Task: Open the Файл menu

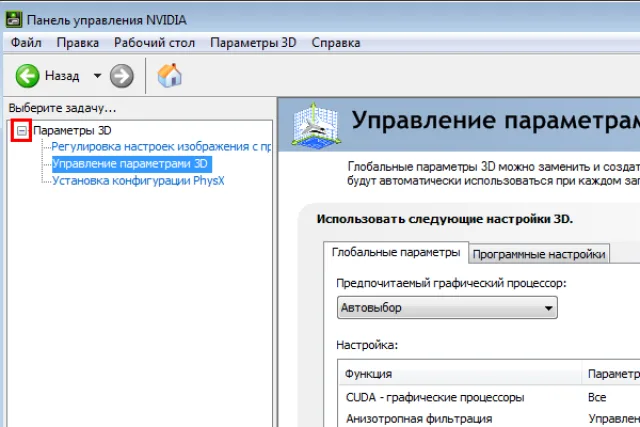Action: (x=26, y=43)
